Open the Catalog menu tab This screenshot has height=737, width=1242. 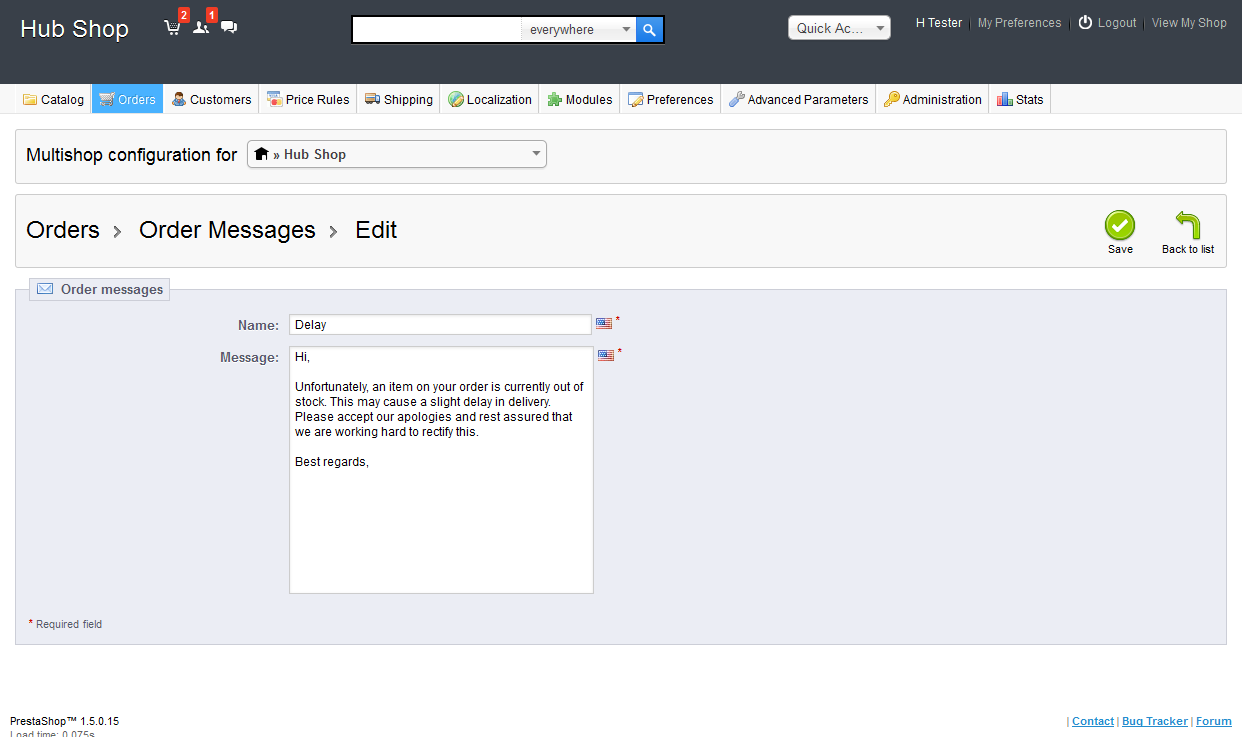tap(54, 99)
